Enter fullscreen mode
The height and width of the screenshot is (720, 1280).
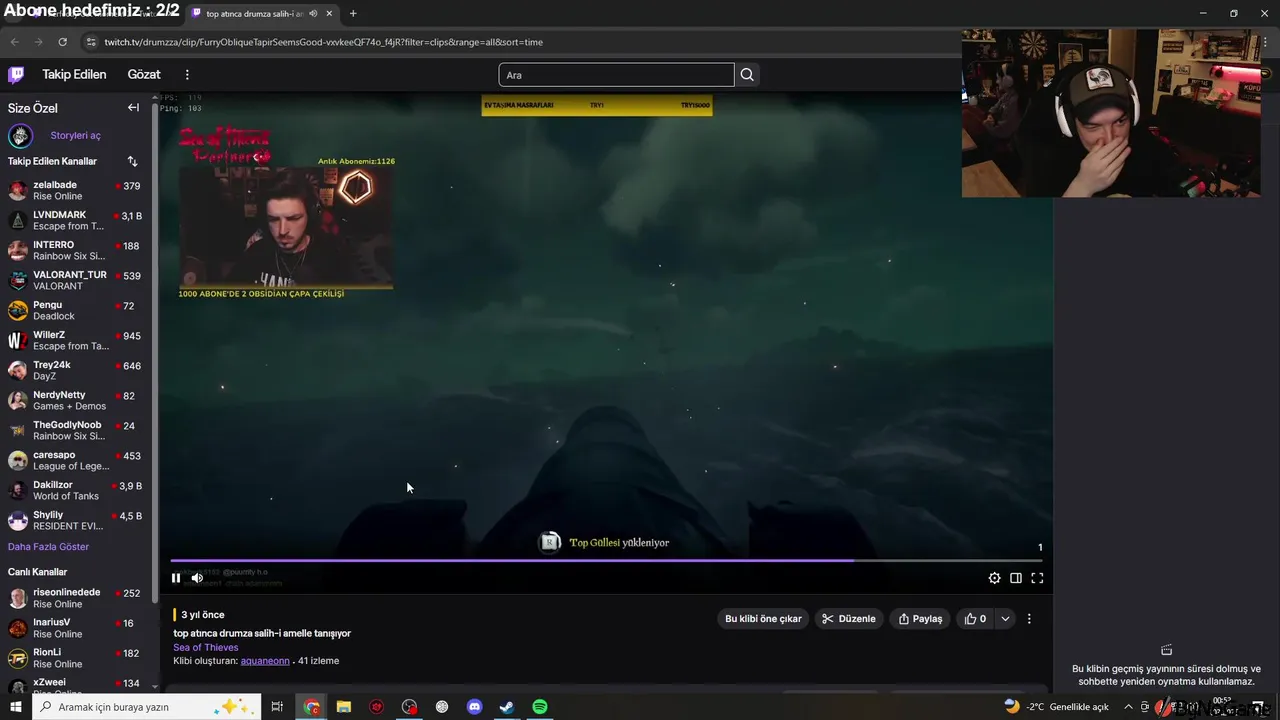click(1037, 578)
